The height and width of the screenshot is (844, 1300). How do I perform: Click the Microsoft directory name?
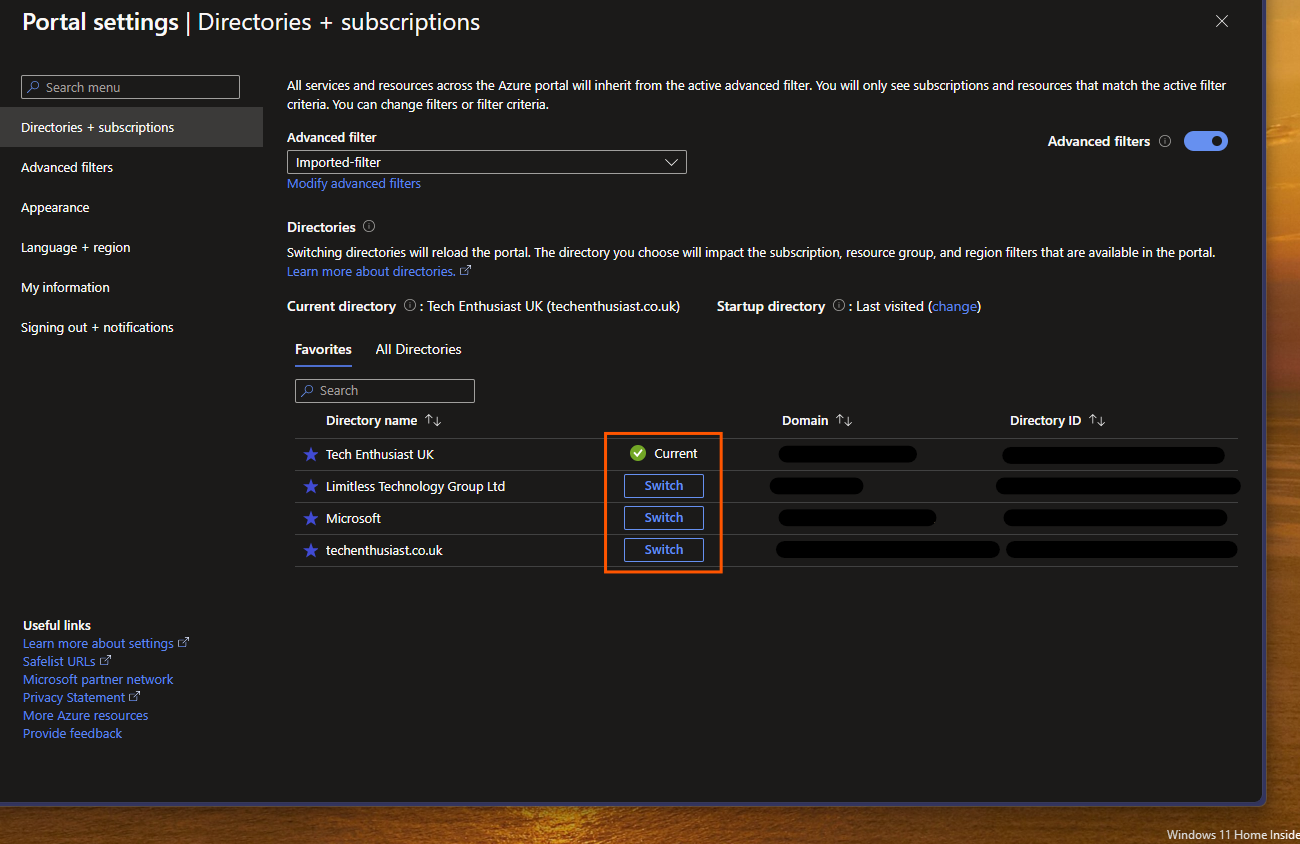click(x=353, y=519)
